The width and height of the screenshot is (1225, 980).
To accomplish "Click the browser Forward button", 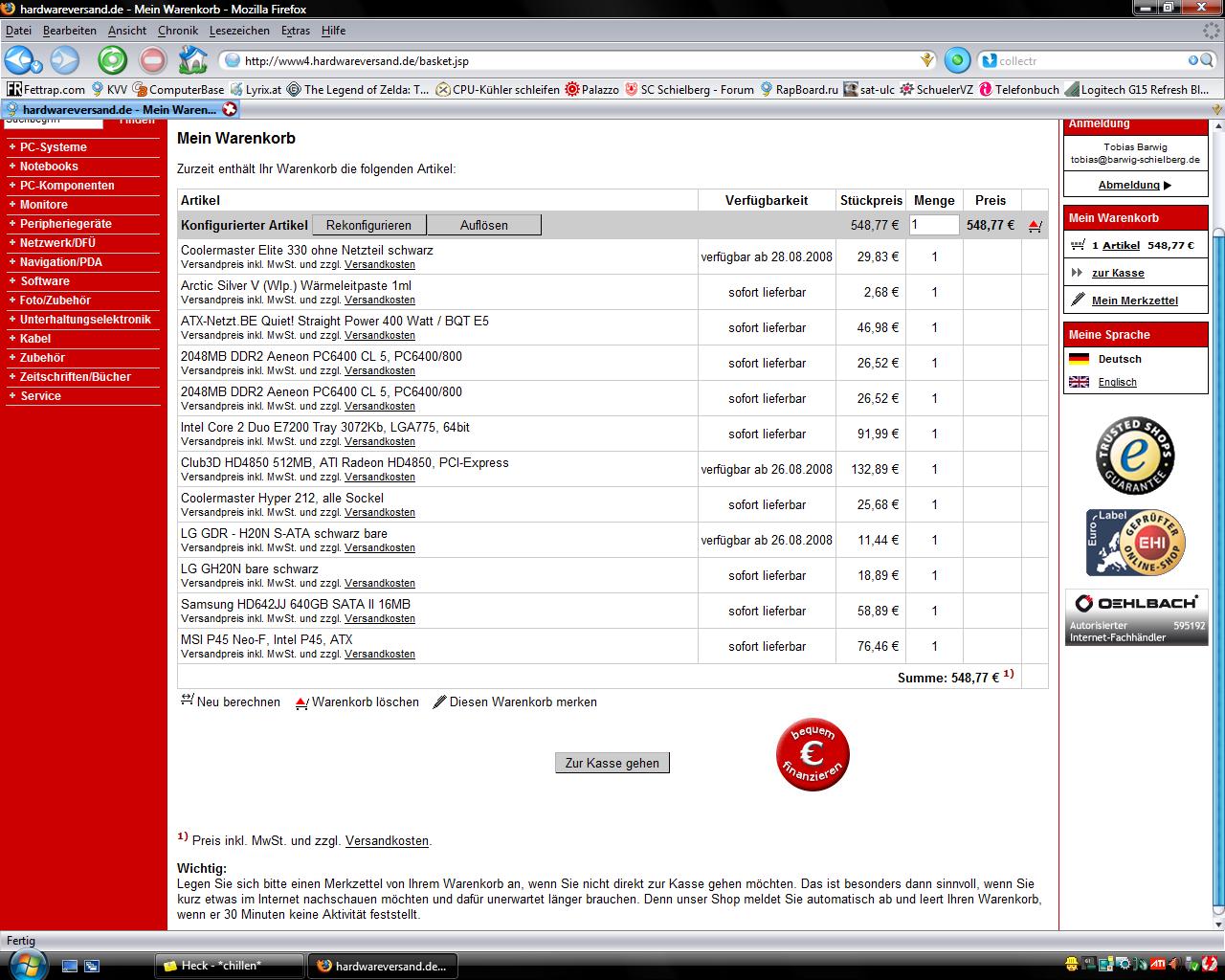I will tap(64, 60).
